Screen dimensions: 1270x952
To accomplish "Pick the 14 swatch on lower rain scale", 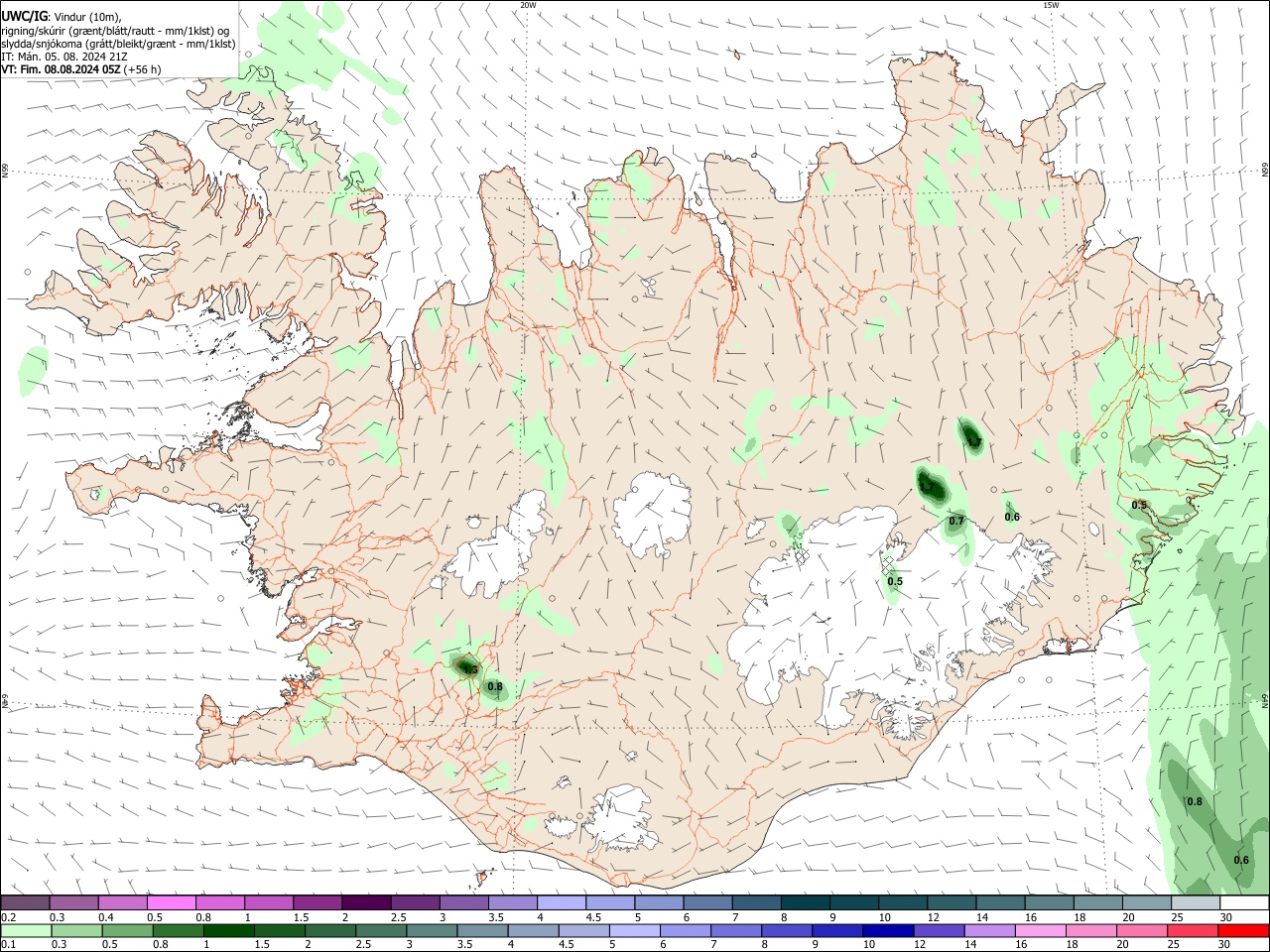I will 989,930.
